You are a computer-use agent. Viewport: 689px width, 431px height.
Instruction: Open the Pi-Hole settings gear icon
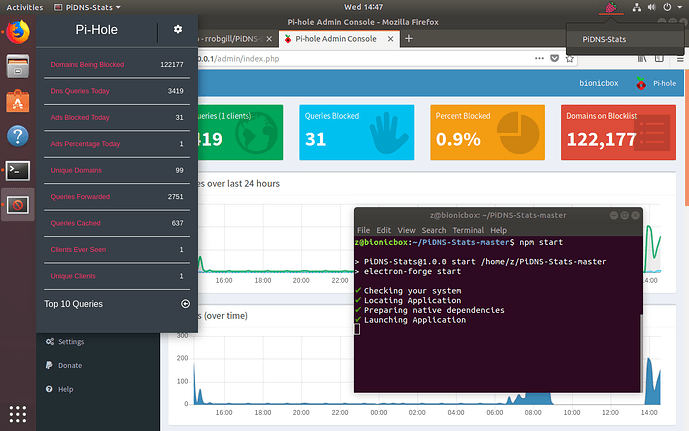(x=178, y=30)
